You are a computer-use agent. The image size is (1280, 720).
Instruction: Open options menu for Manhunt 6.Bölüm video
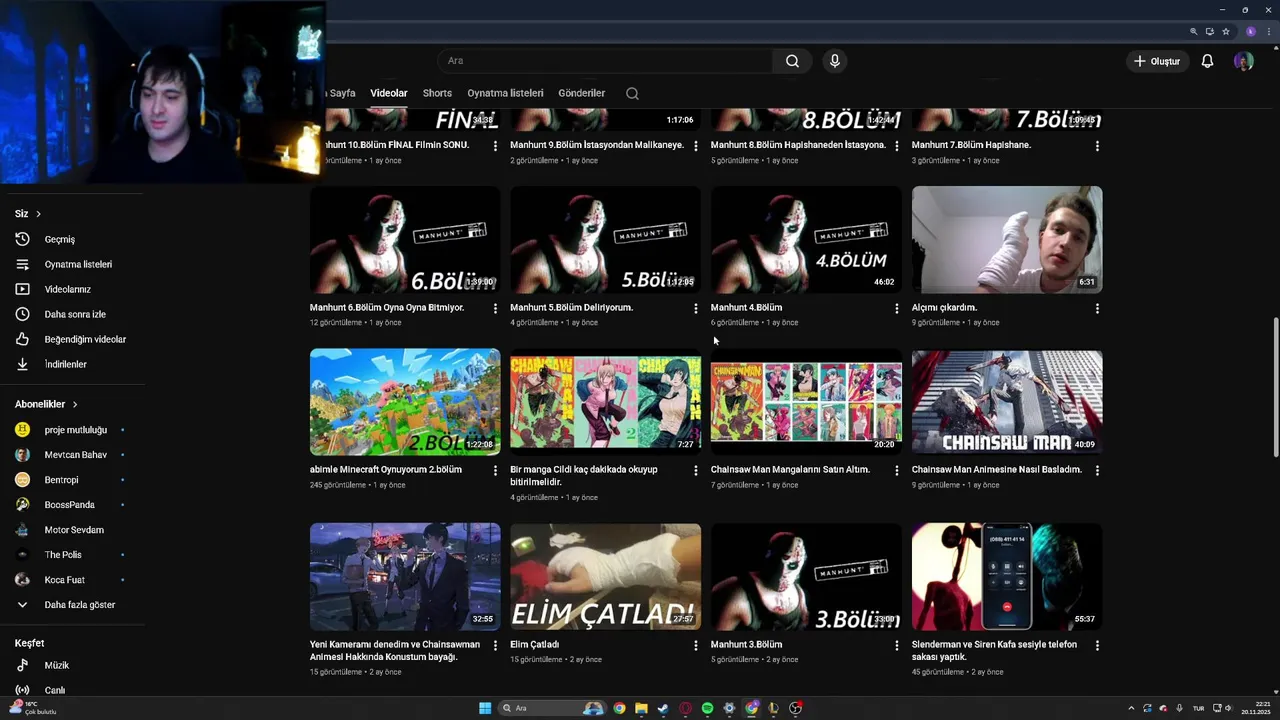495,309
